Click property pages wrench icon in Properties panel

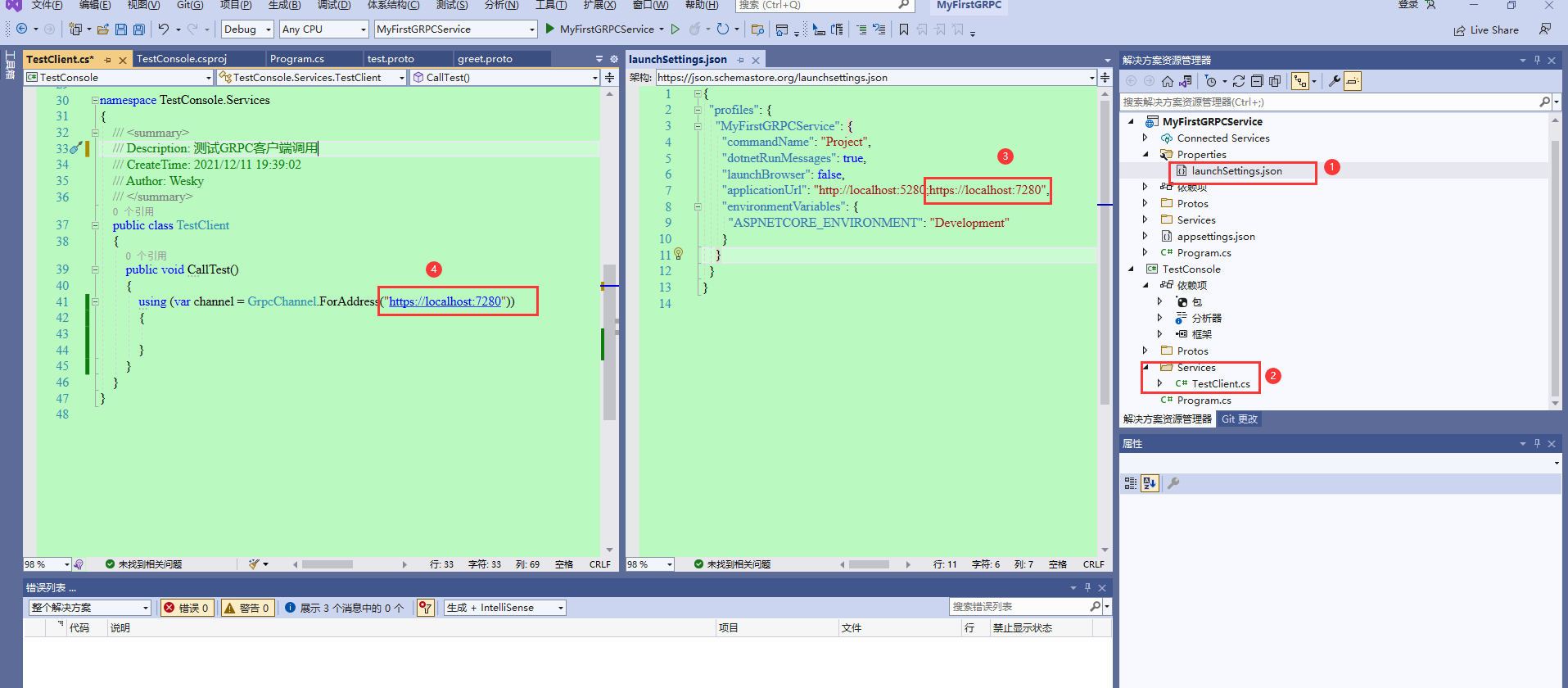1173,483
